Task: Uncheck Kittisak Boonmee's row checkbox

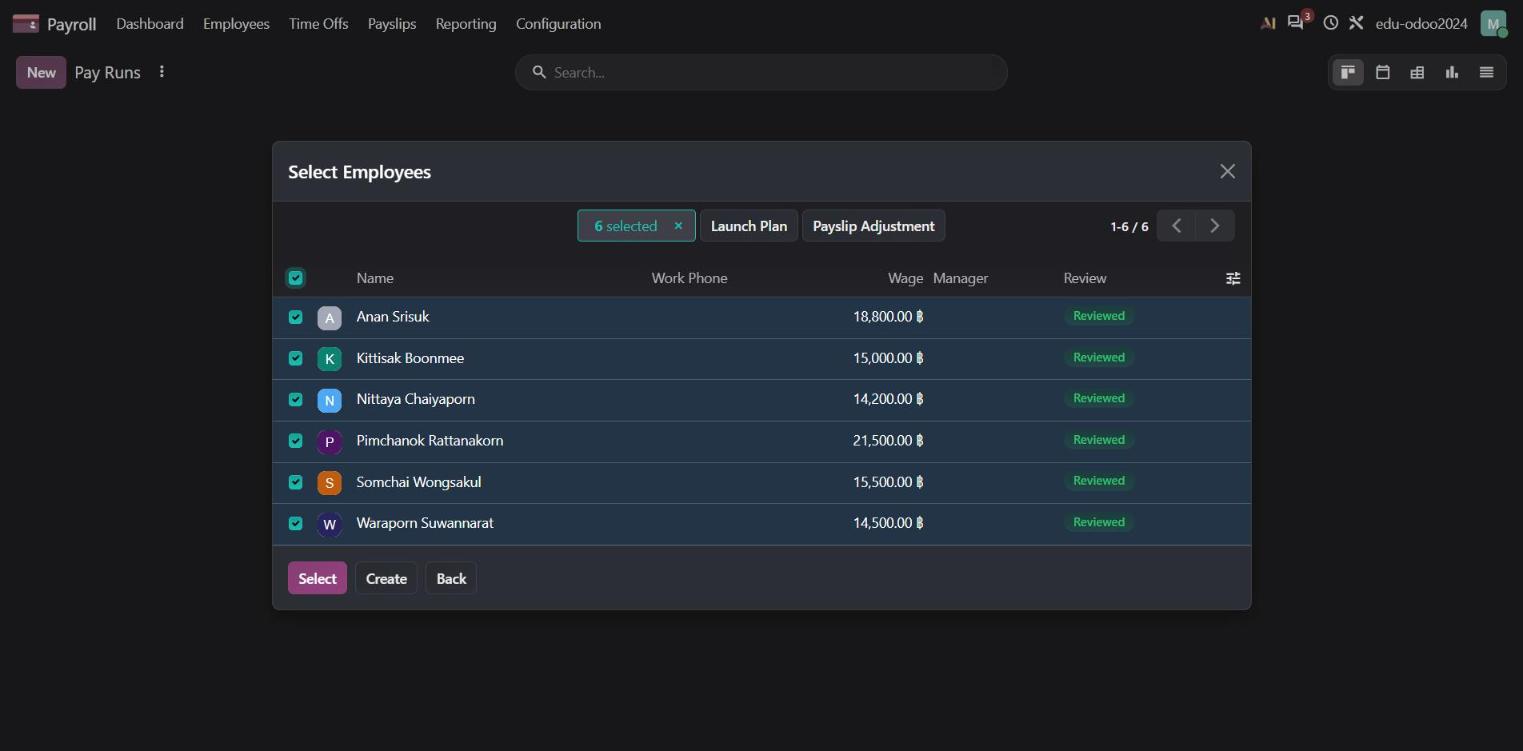Action: tap(295, 358)
